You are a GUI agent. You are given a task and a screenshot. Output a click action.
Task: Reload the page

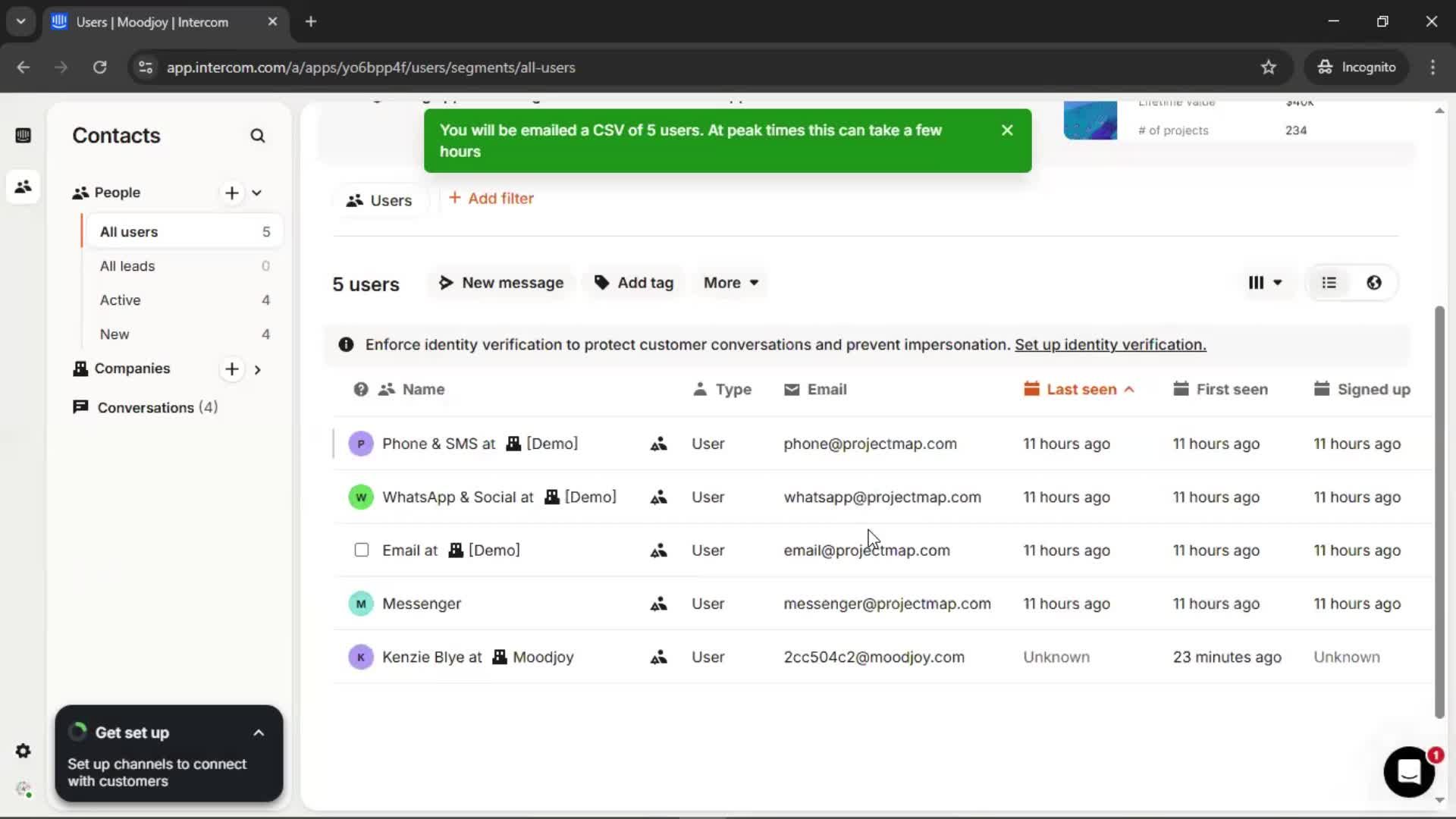pos(99,67)
